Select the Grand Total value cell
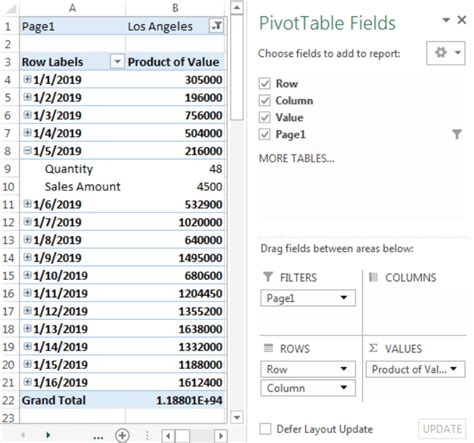 (175, 400)
